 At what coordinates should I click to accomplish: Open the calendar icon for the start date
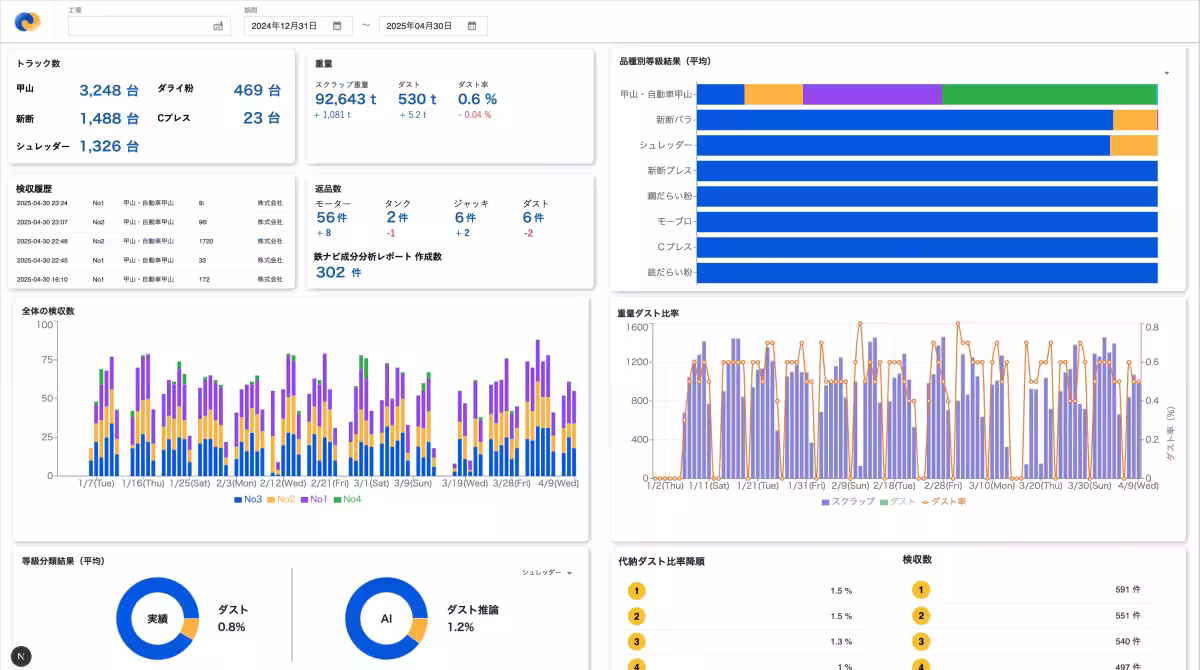click(338, 26)
